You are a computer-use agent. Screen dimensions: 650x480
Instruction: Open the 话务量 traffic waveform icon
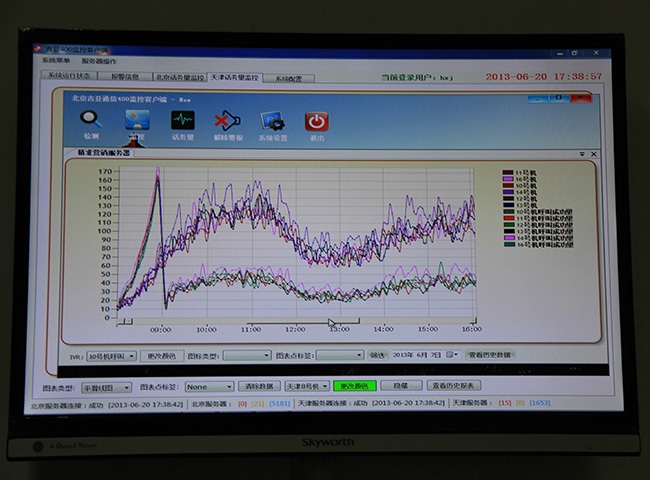click(x=182, y=122)
